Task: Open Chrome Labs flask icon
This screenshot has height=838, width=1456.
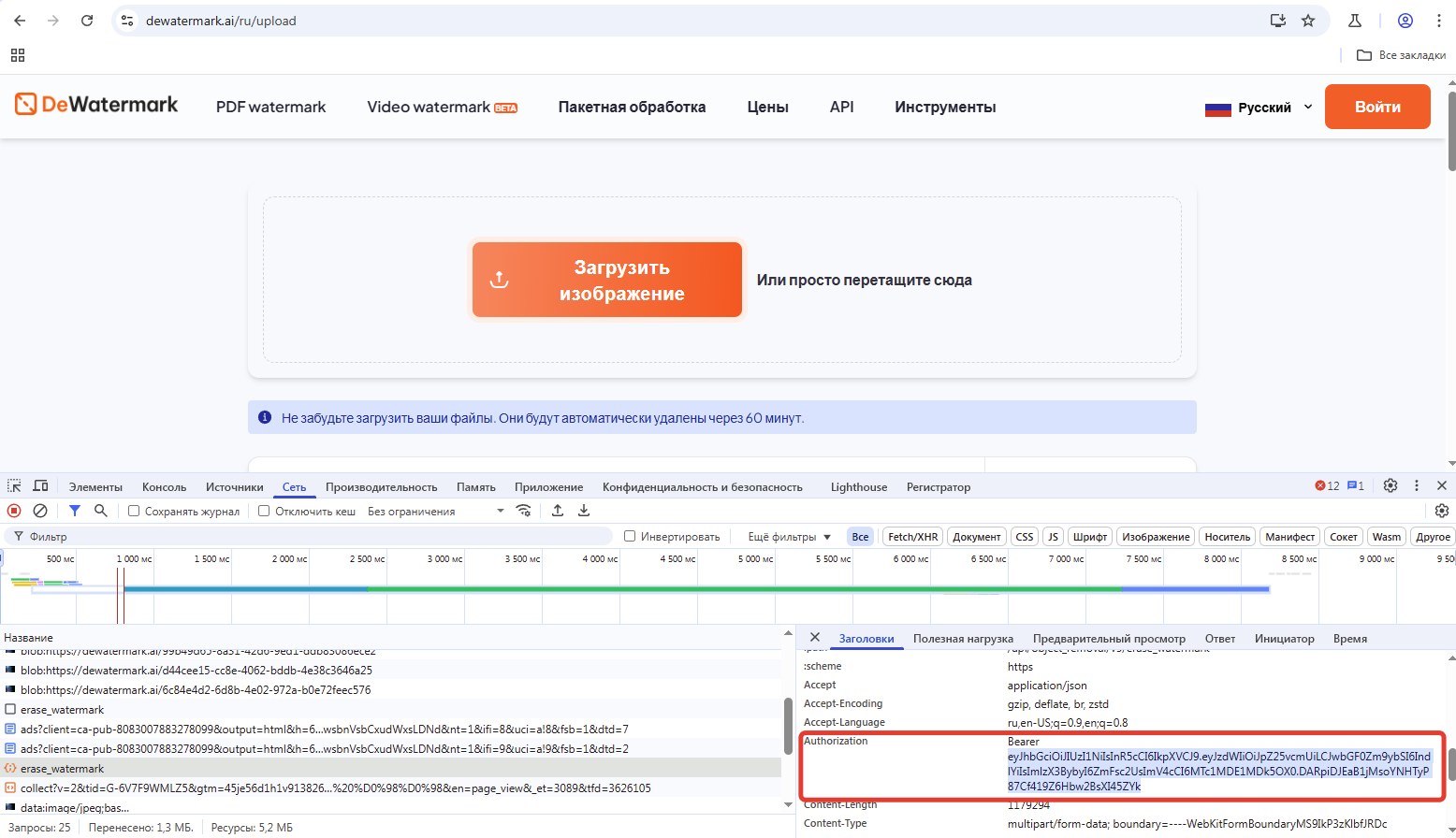Action: (x=1355, y=21)
